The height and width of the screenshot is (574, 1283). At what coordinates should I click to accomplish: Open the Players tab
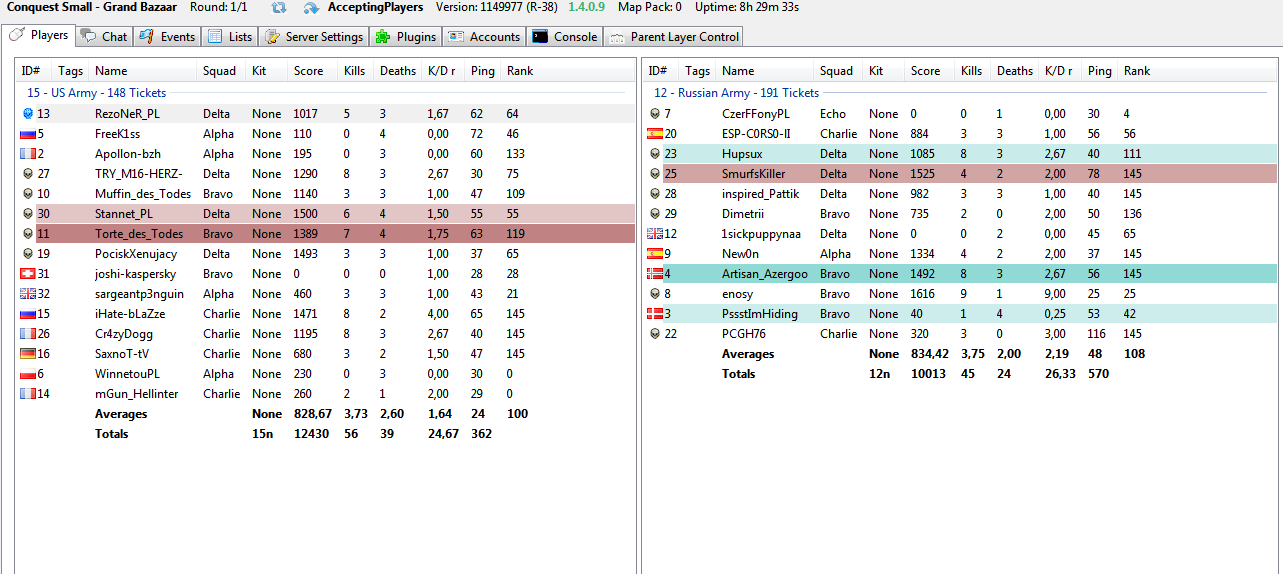(40, 35)
